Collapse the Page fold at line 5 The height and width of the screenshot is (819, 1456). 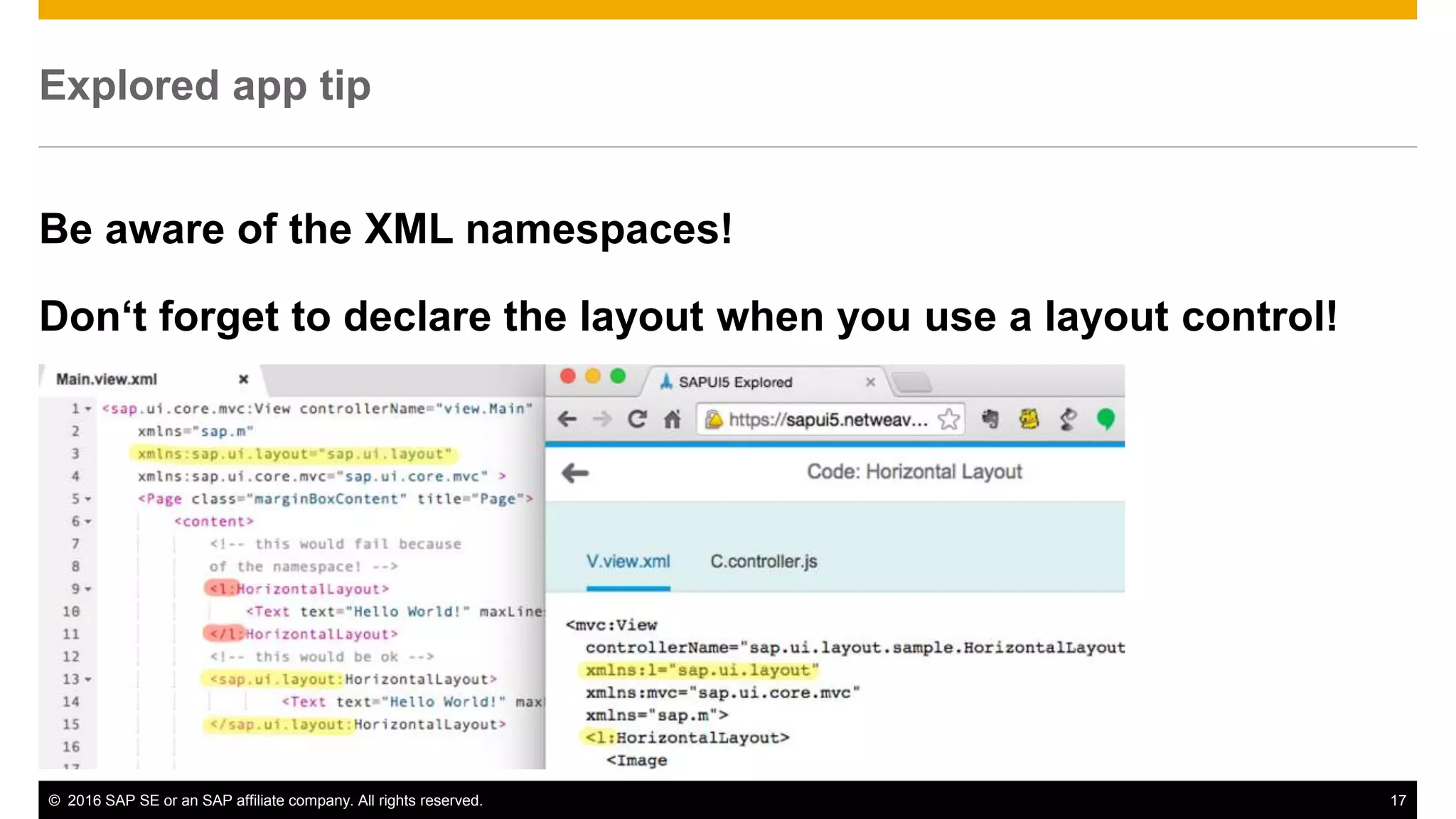88,499
